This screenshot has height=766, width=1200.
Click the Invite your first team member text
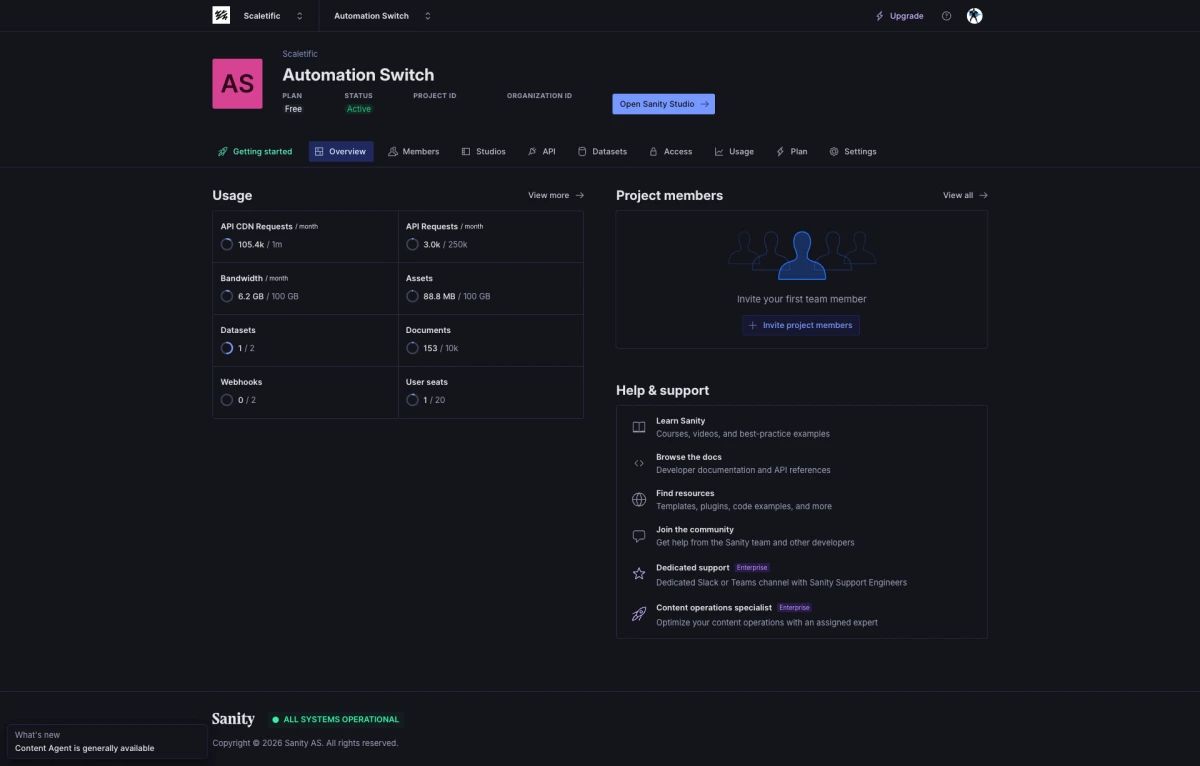tap(802, 299)
